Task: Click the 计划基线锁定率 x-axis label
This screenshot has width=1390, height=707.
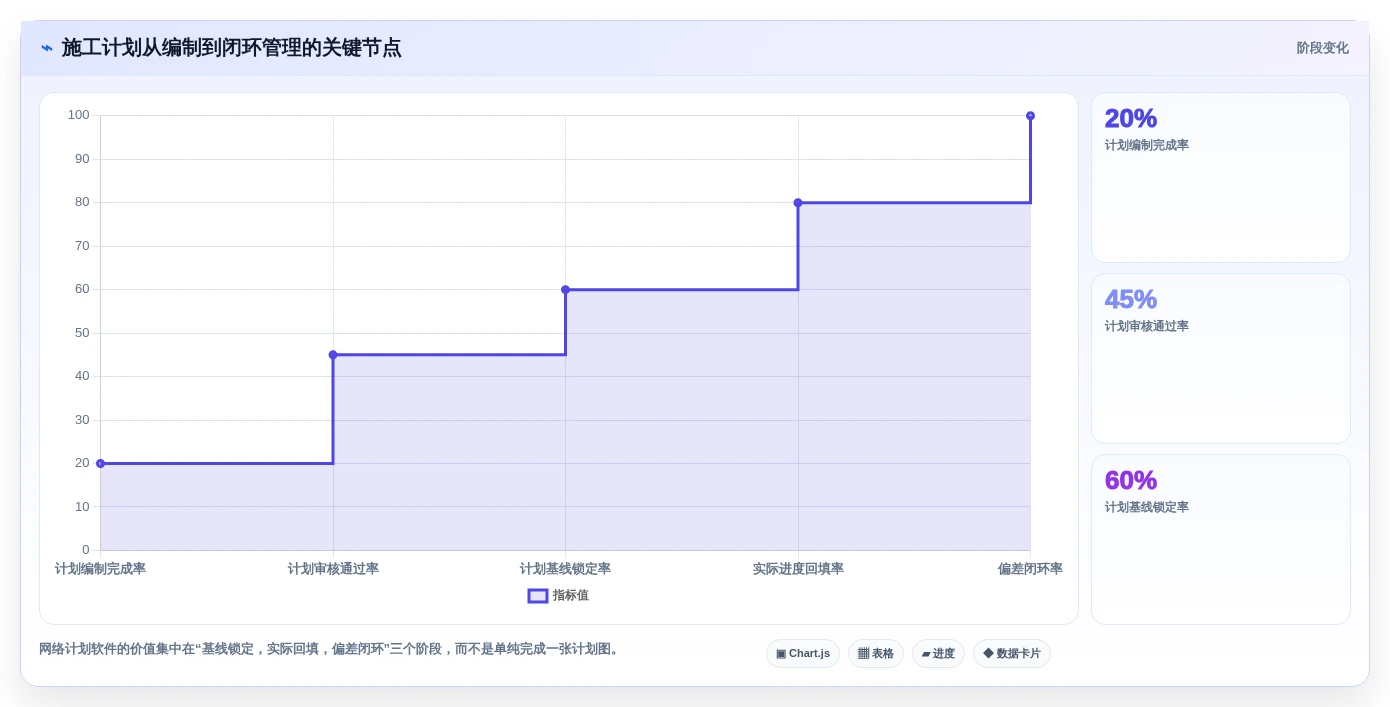Action: [565, 569]
